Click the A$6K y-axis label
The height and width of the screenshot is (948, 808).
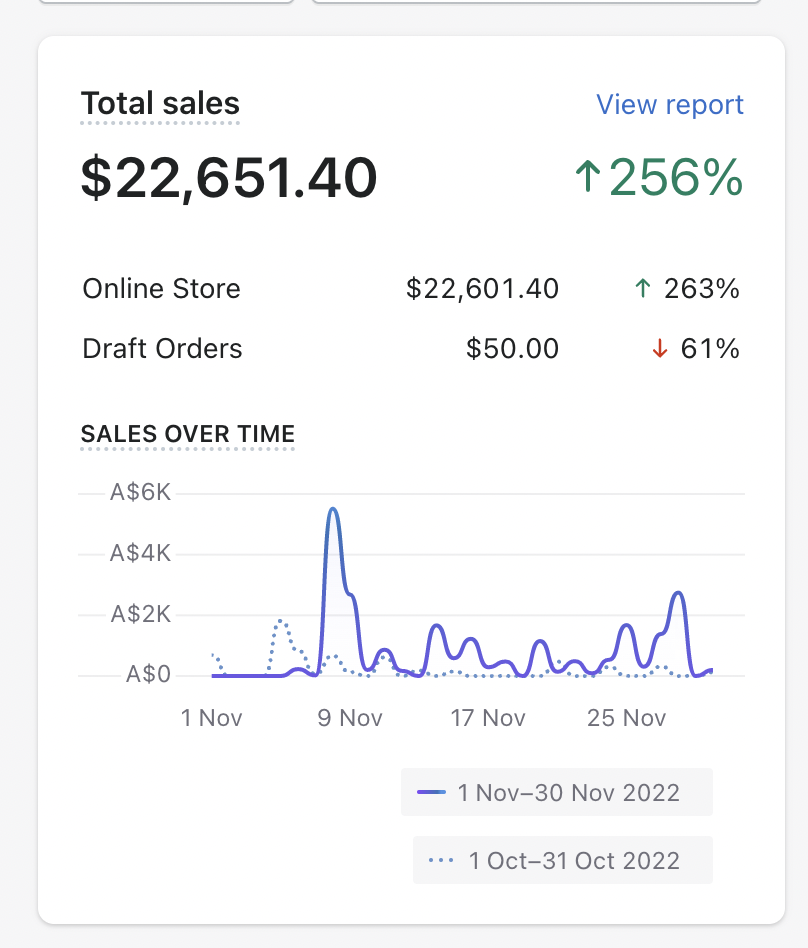tap(141, 493)
